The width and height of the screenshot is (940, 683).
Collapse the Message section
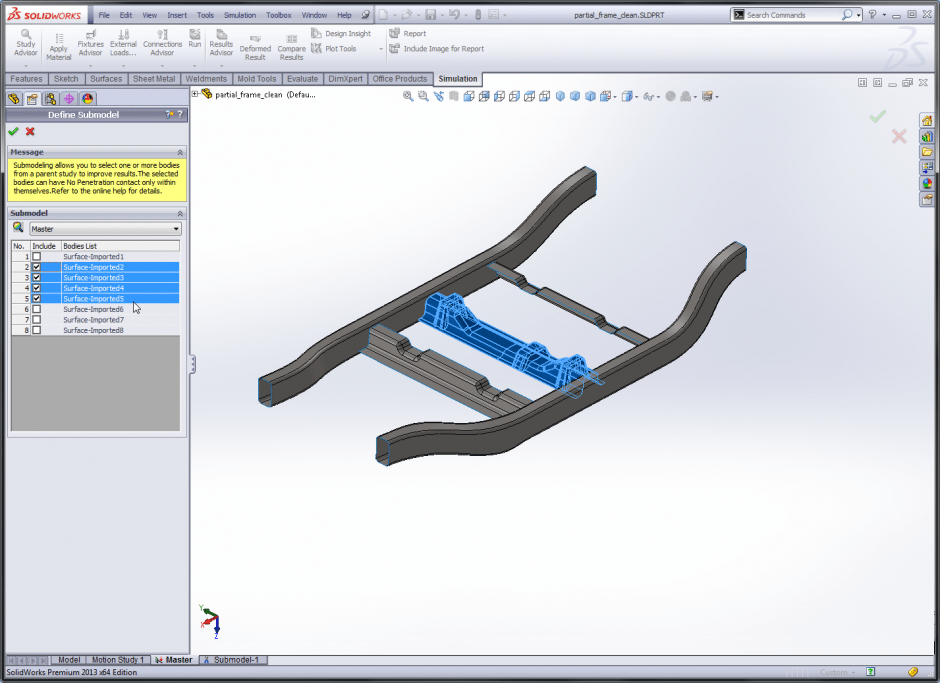[180, 152]
